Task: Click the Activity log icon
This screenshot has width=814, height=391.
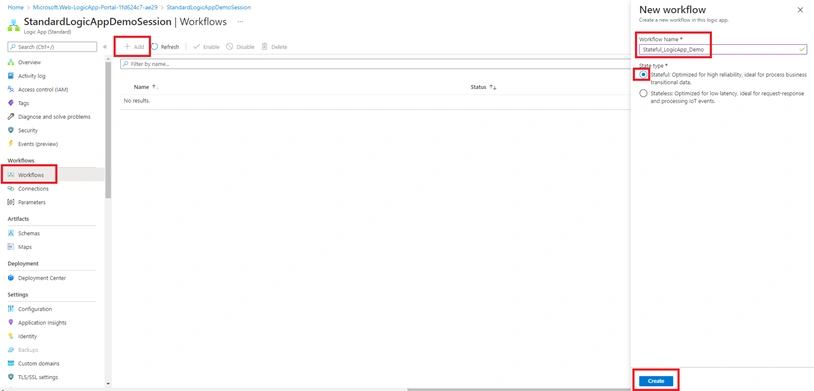Action: point(11,76)
